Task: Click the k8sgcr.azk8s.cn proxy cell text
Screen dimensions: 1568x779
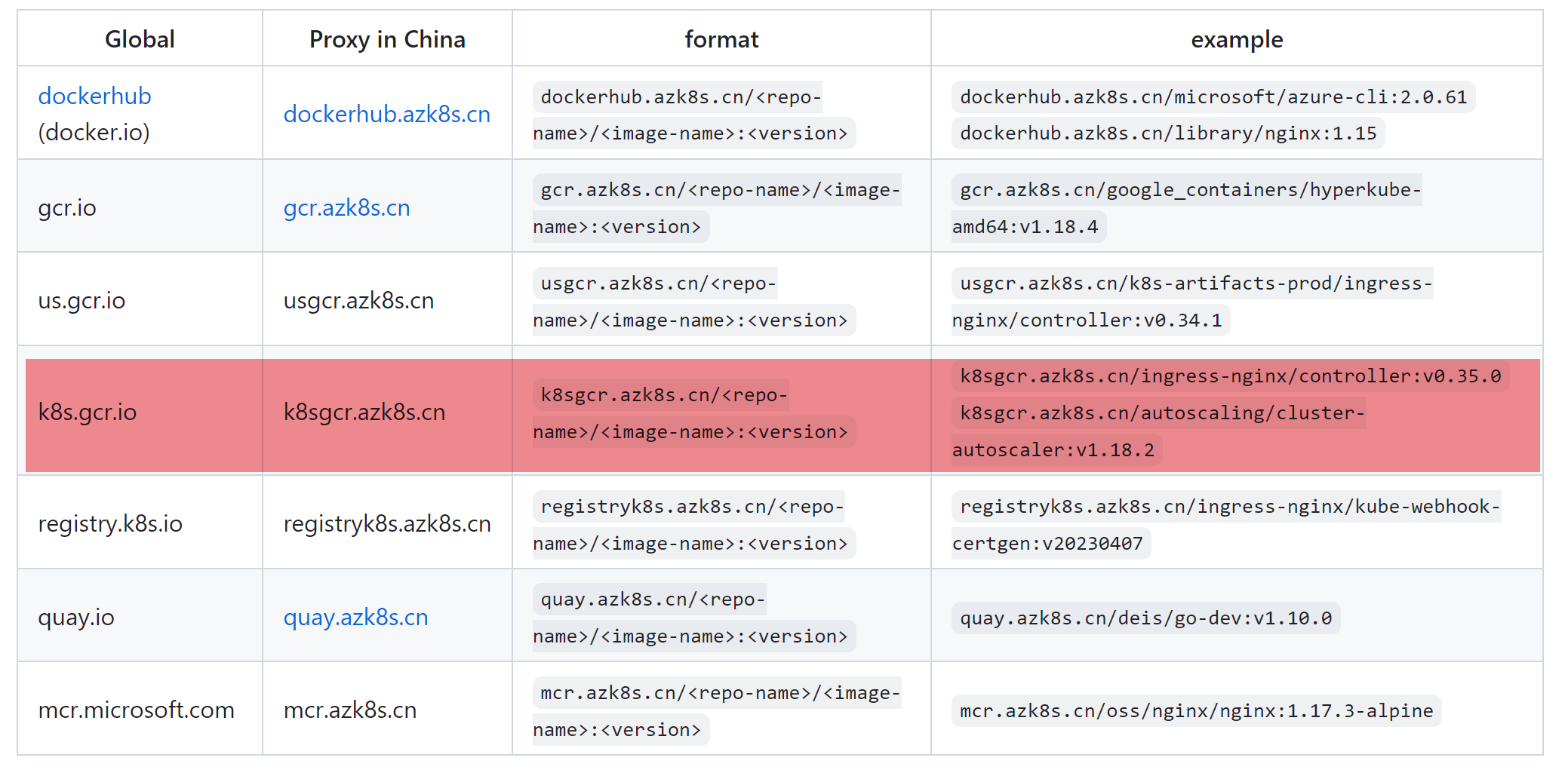Action: [x=364, y=413]
